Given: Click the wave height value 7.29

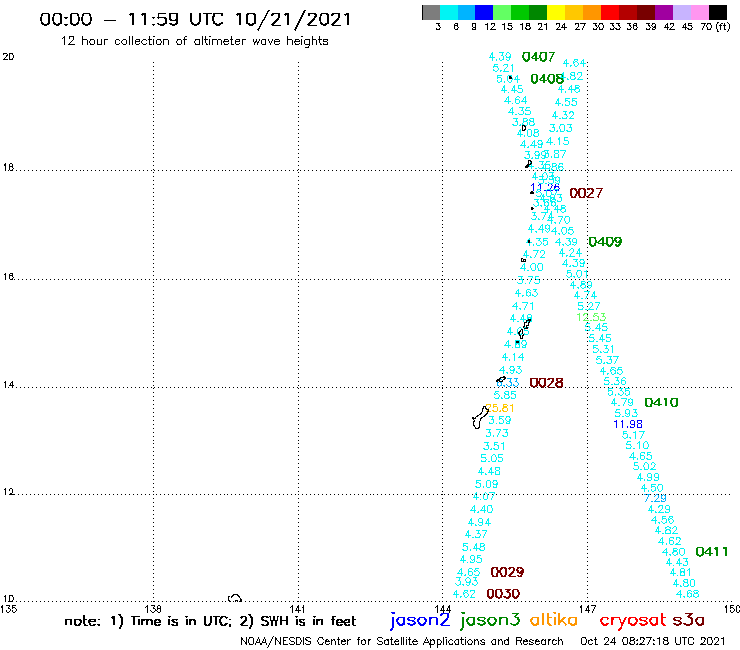Looking at the screenshot, I should tap(656, 498).
